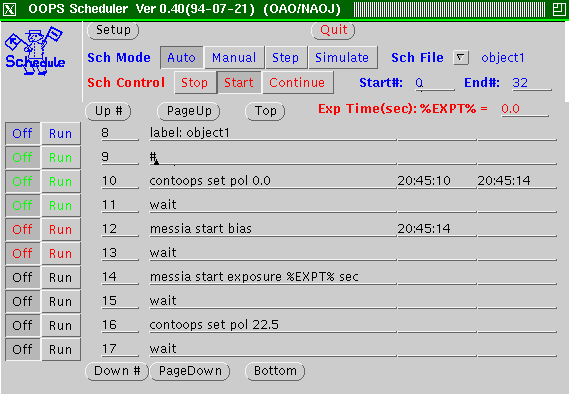Screen dimensions: 569x394
Task: Select Auto schedule mode
Action: pyautogui.click(x=181, y=57)
